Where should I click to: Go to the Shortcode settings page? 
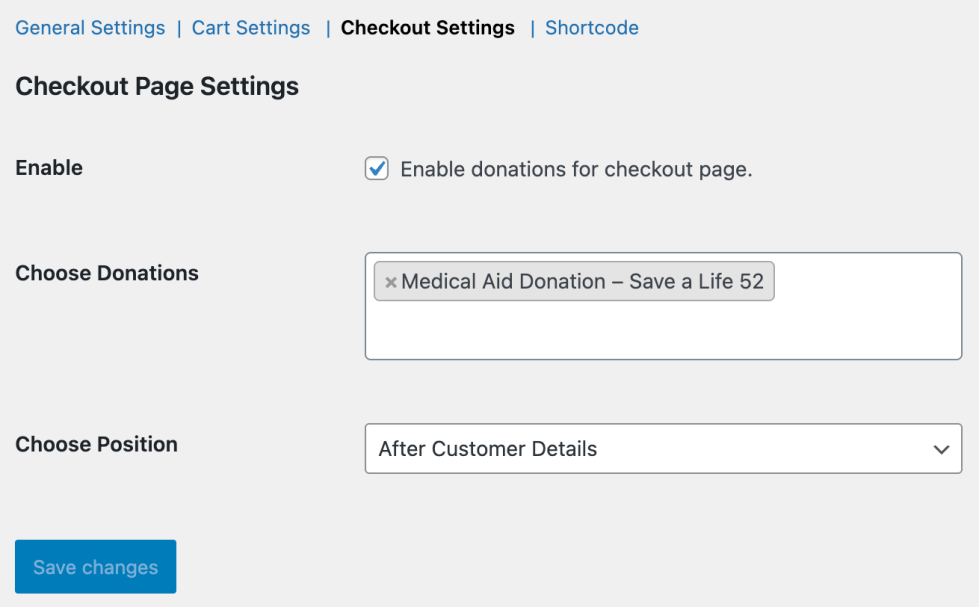[x=591, y=27]
